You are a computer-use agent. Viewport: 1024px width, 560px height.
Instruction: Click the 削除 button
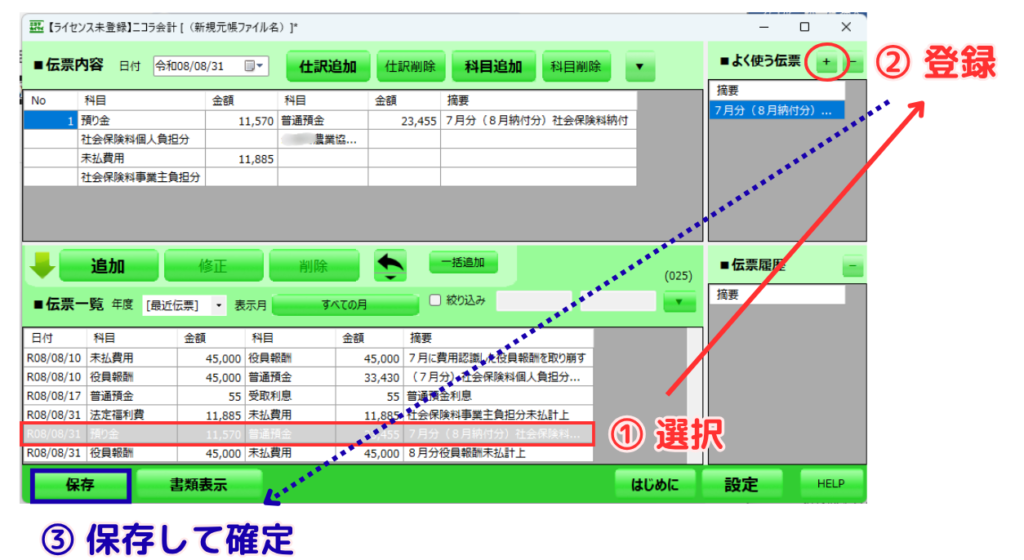tap(313, 266)
